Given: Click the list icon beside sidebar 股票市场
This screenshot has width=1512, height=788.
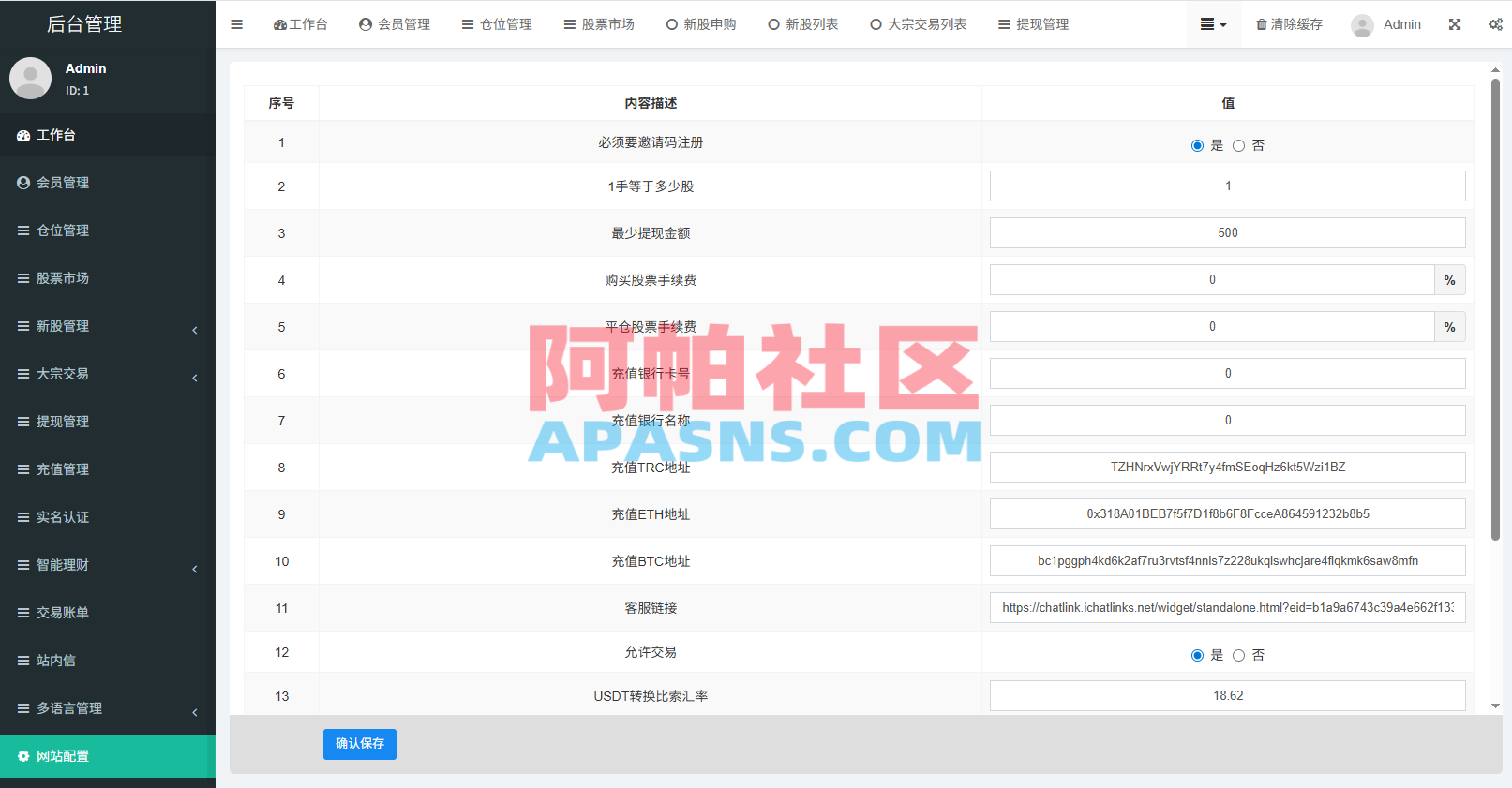Looking at the screenshot, I should [23, 278].
